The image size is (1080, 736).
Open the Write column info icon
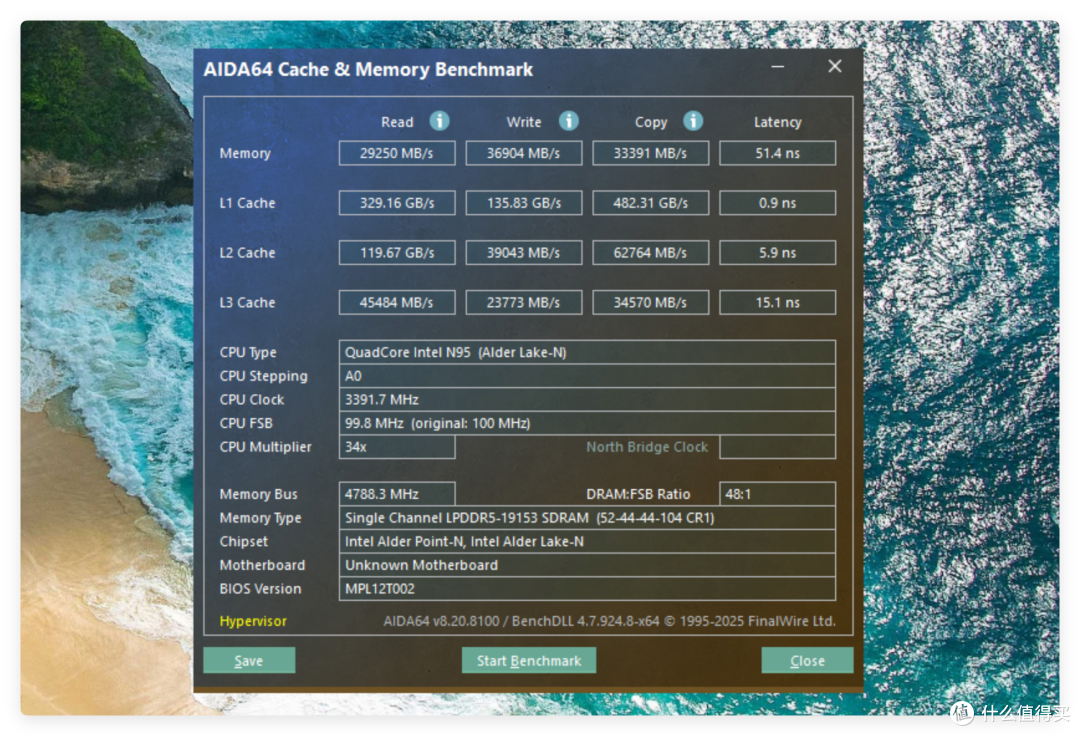click(568, 121)
